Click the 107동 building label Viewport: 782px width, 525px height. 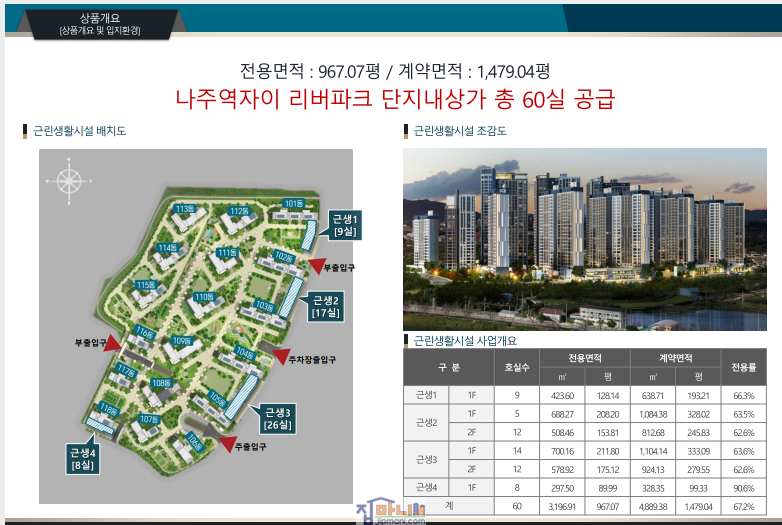[149, 419]
